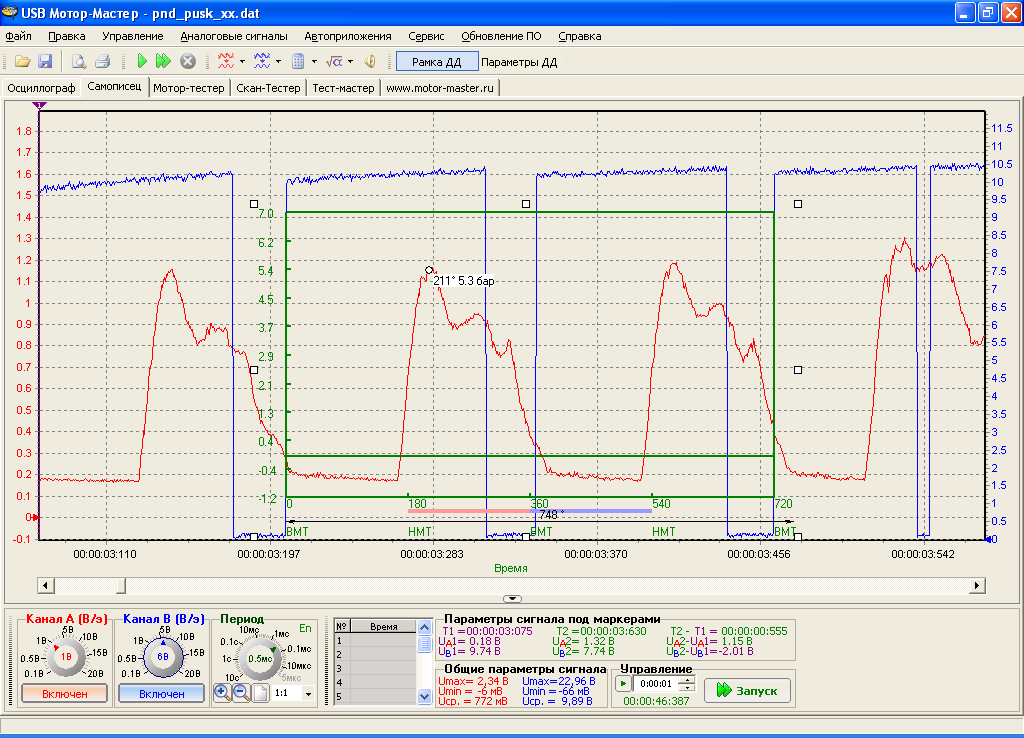
Task: Click the Канал A voltage range knob
Action: (x=65, y=656)
